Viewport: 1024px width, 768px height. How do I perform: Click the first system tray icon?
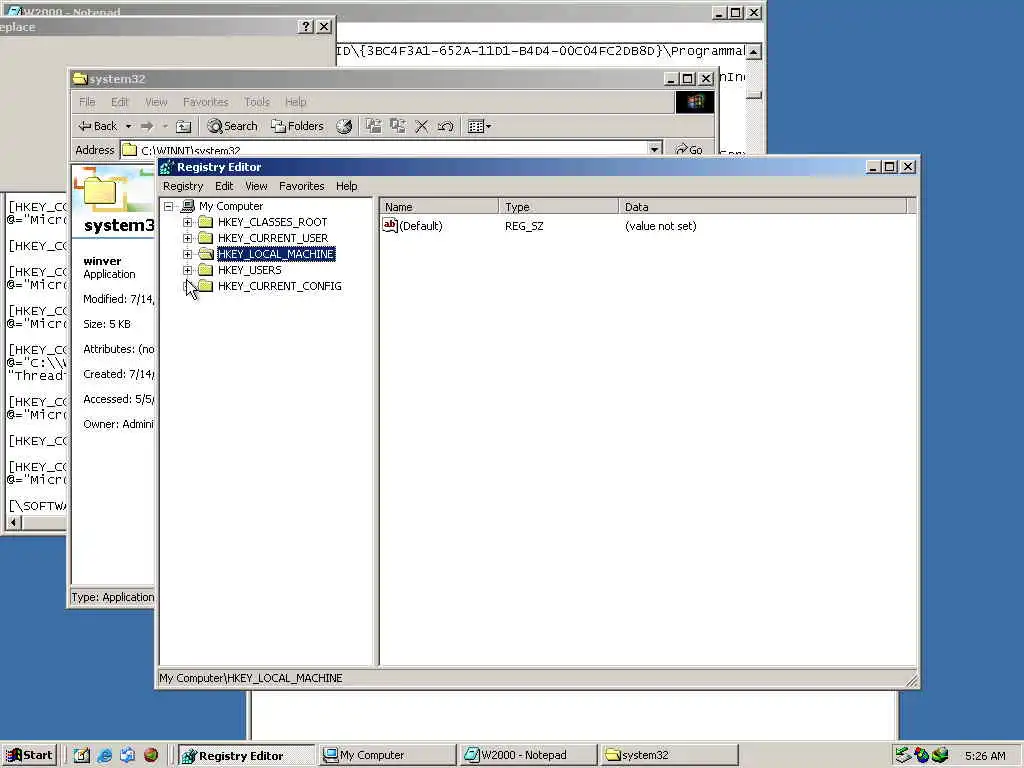click(903, 755)
